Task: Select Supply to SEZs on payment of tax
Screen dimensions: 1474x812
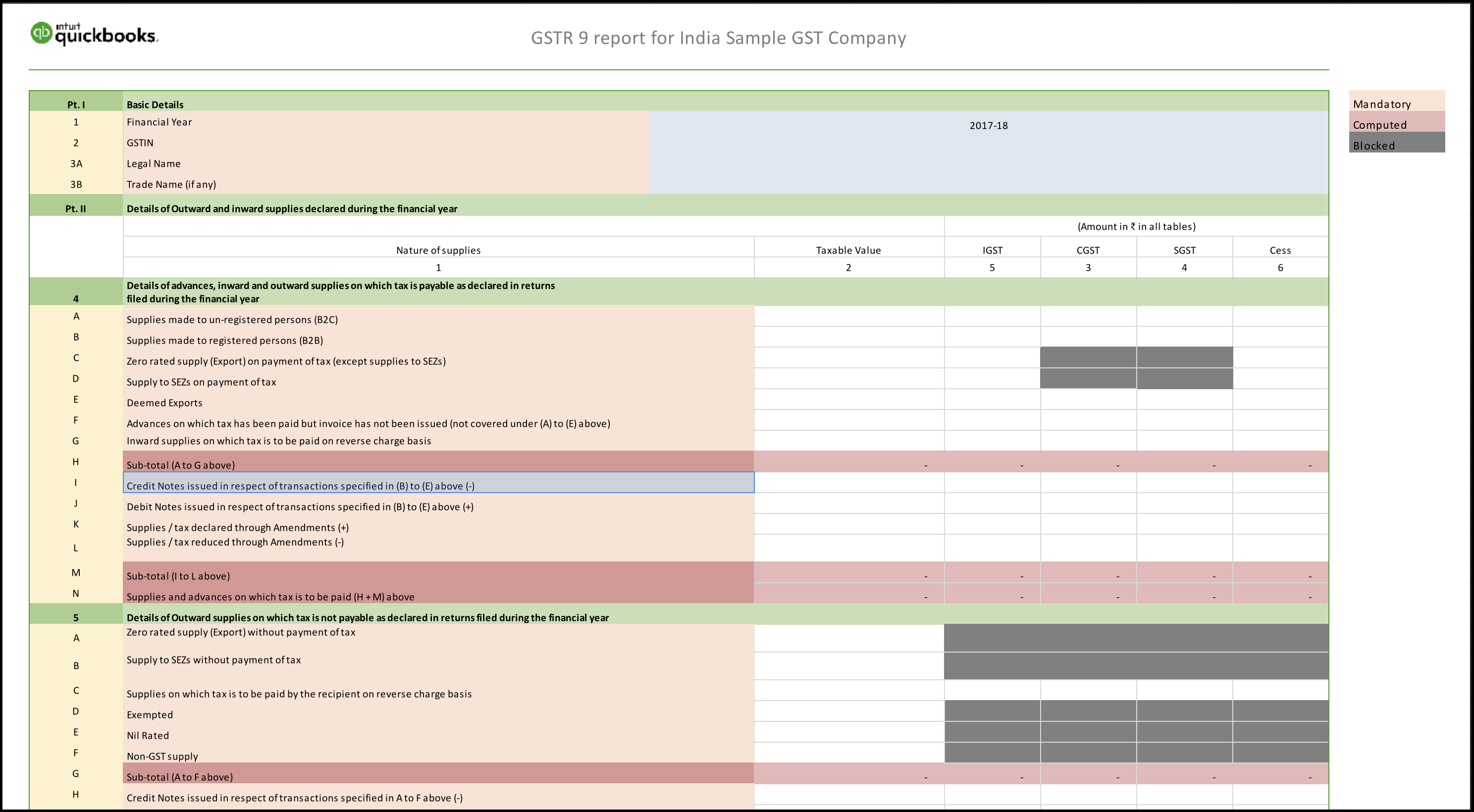Action: tap(438, 379)
